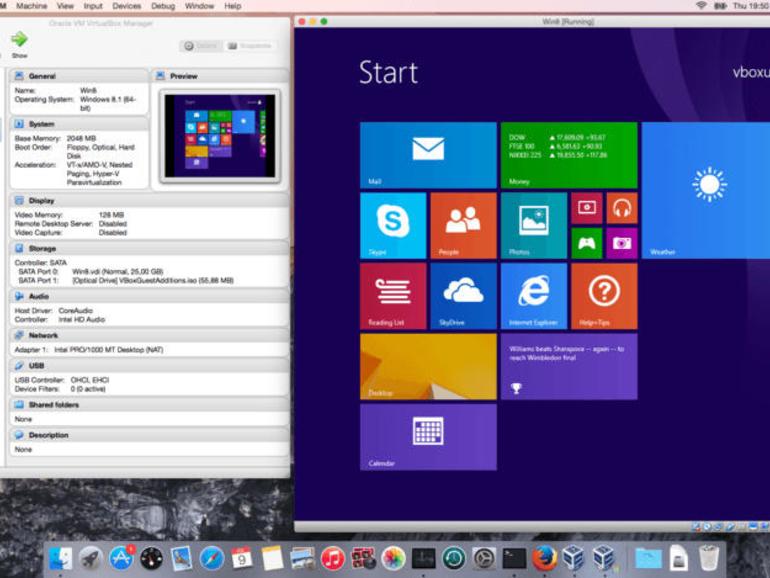
Task: Open the Sports news tile about Wimbledon
Action: coord(569,366)
